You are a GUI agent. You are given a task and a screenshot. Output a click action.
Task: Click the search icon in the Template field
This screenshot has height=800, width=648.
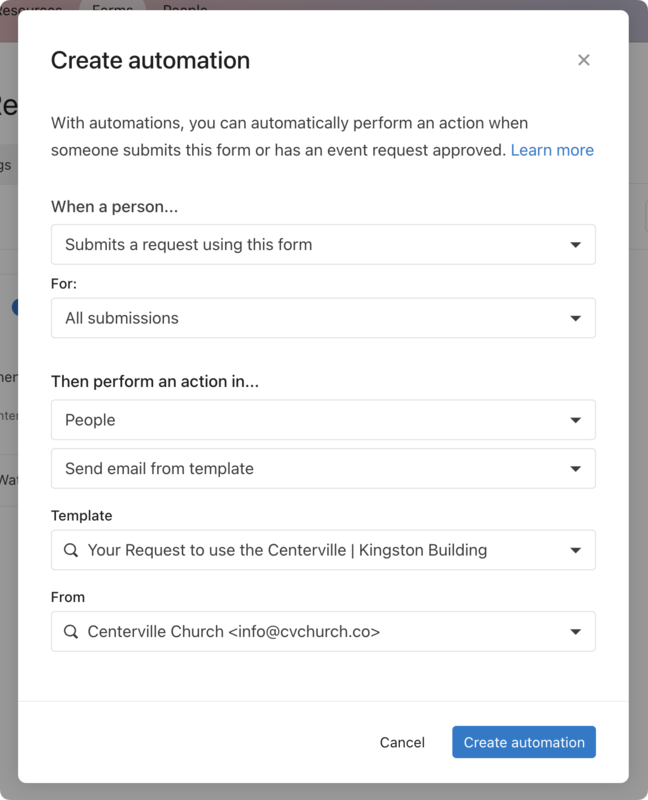point(71,549)
